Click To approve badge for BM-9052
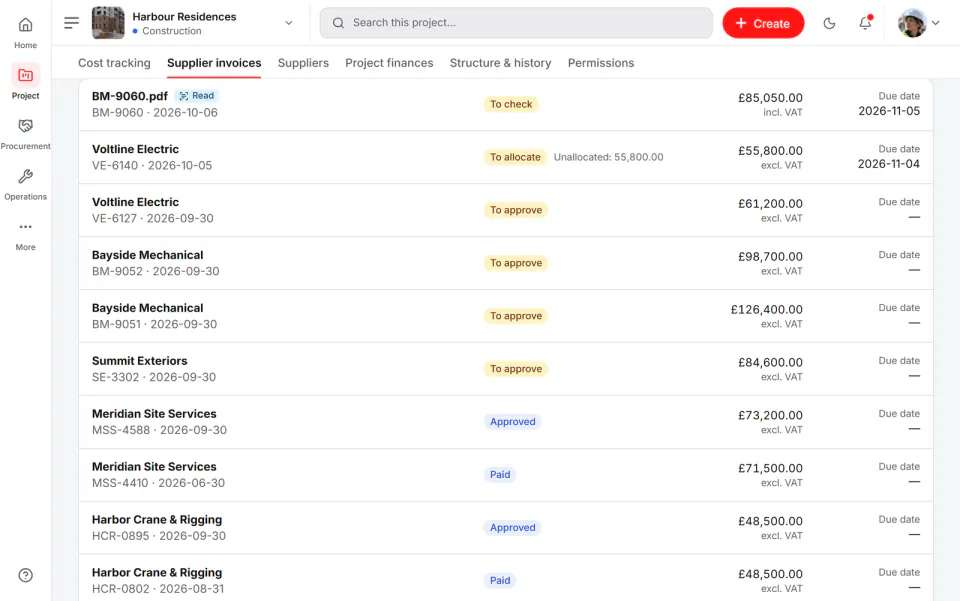 coord(516,263)
